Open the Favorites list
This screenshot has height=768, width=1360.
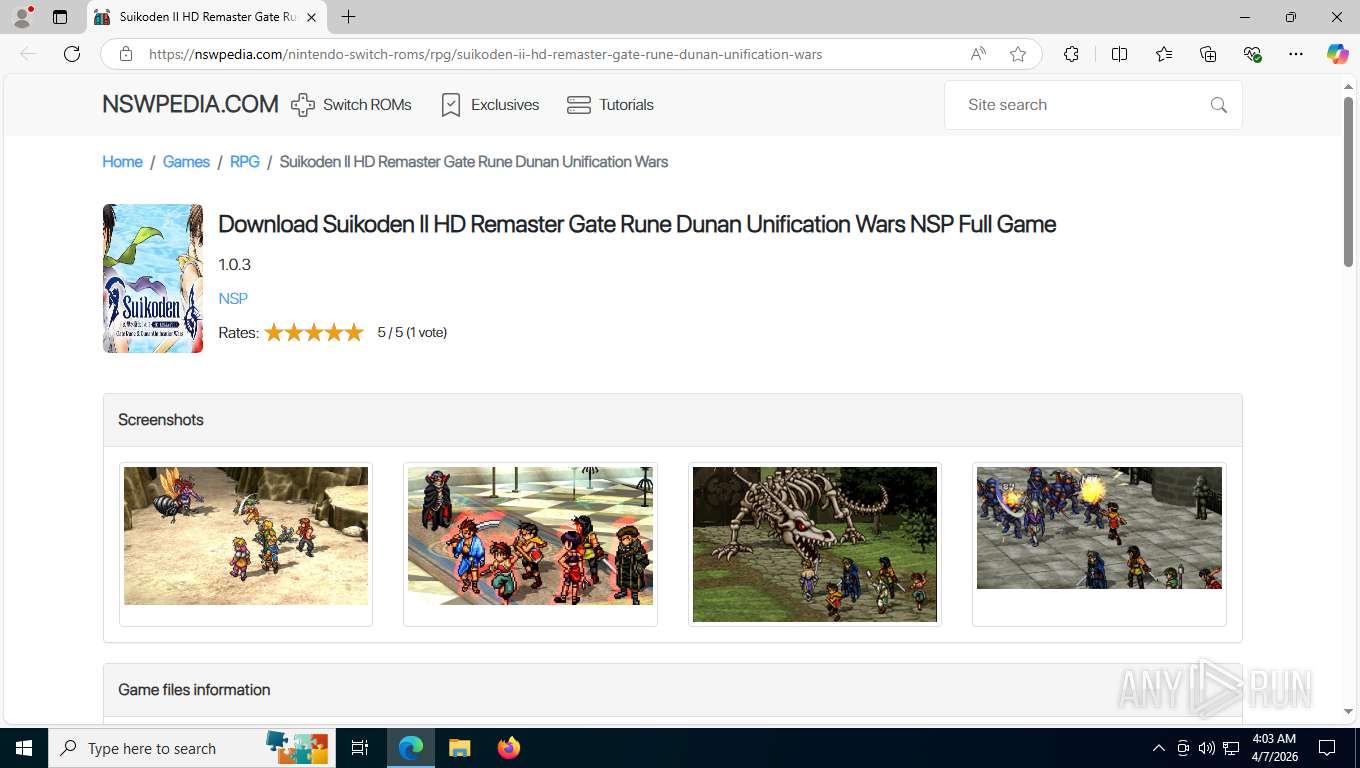point(1164,54)
